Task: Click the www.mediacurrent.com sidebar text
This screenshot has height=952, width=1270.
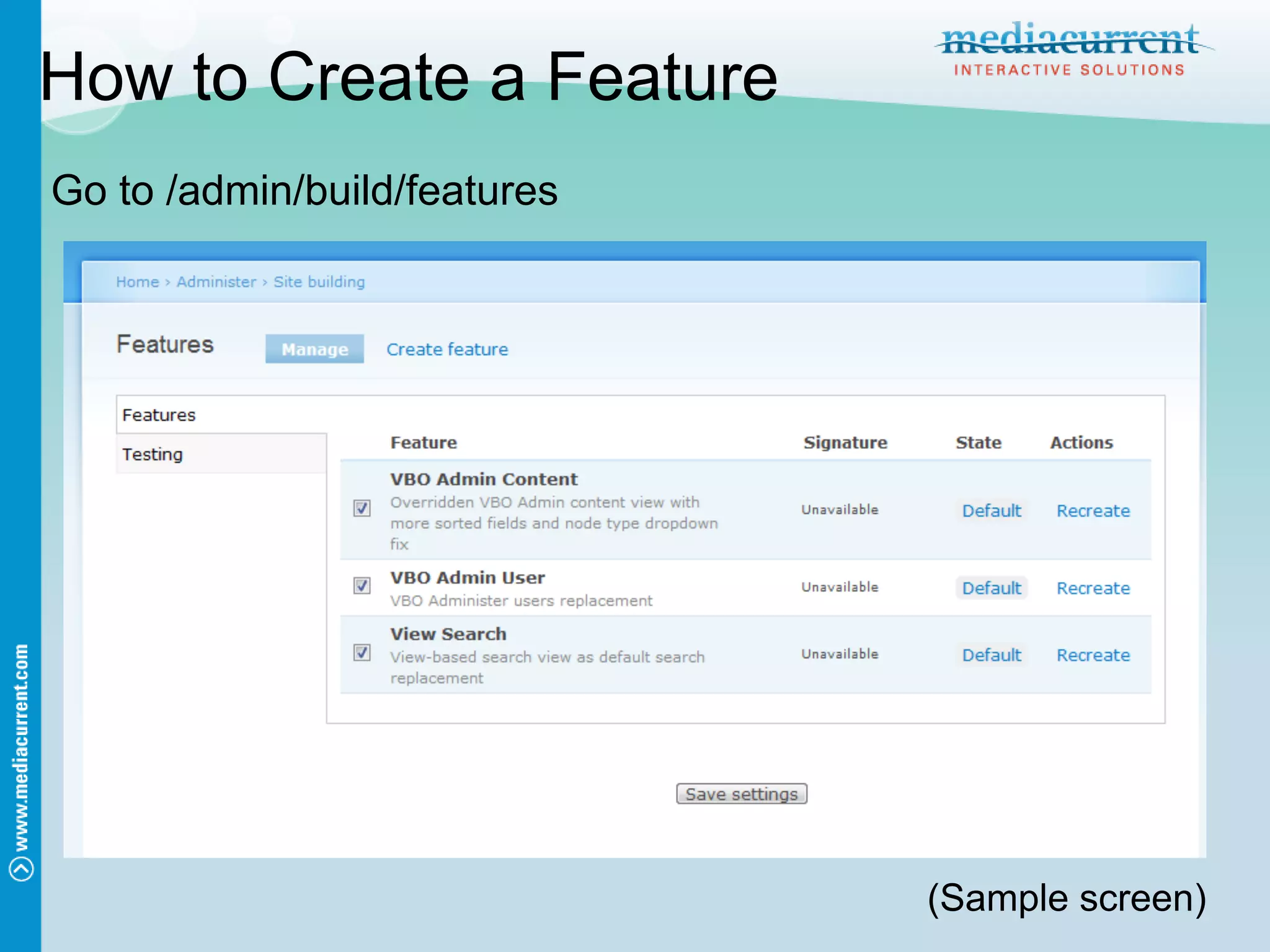Action: pos(21,747)
